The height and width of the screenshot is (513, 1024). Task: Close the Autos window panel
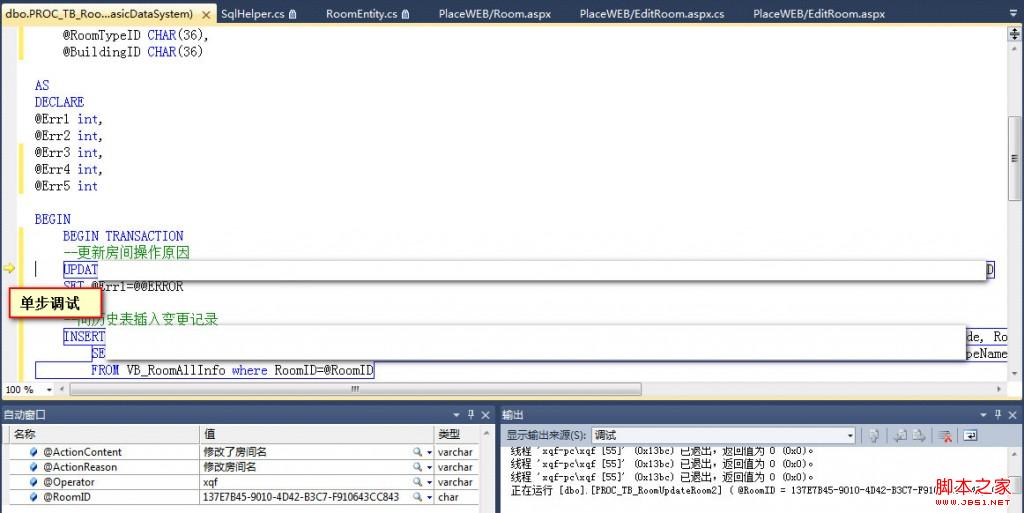pyautogui.click(x=486, y=414)
